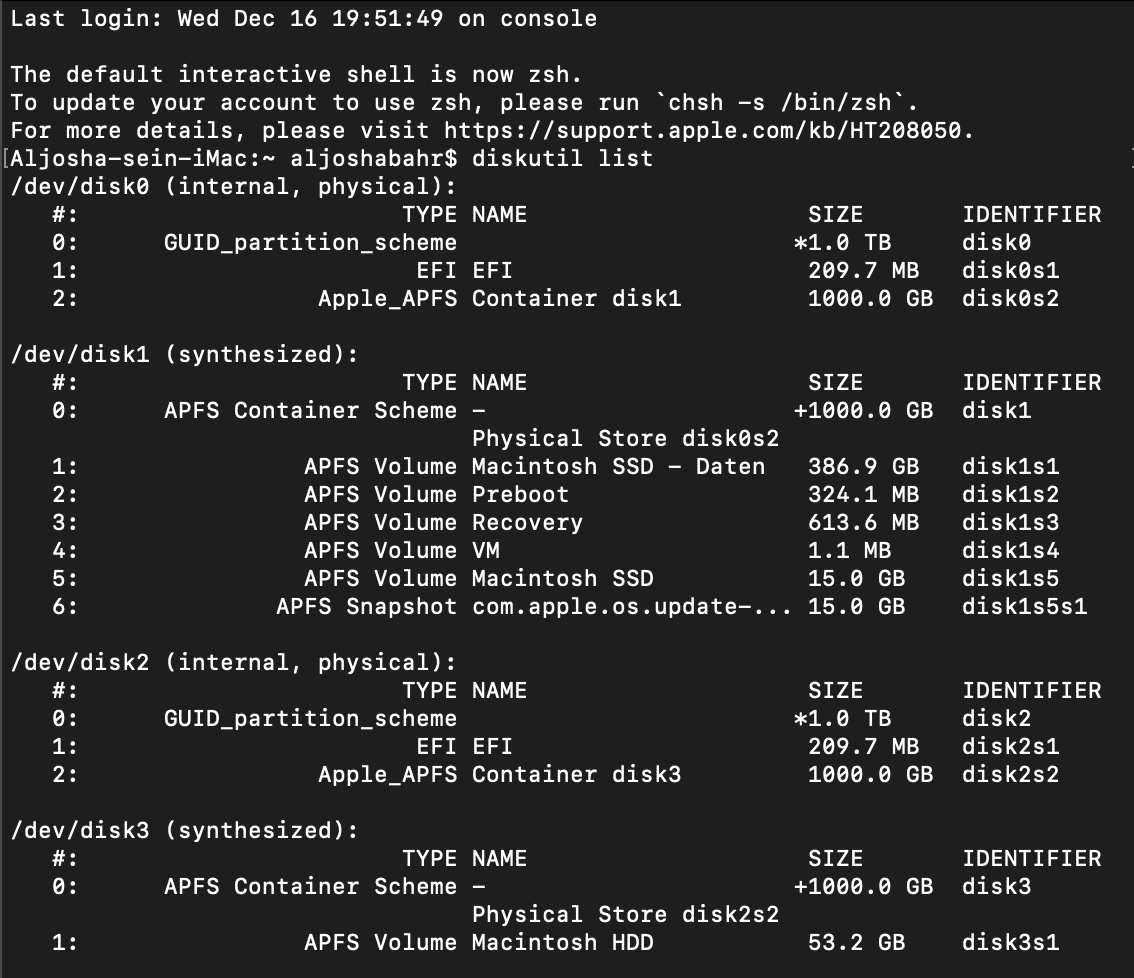
Task: Click the support.apple.com HT208050 link
Action: coord(707,130)
